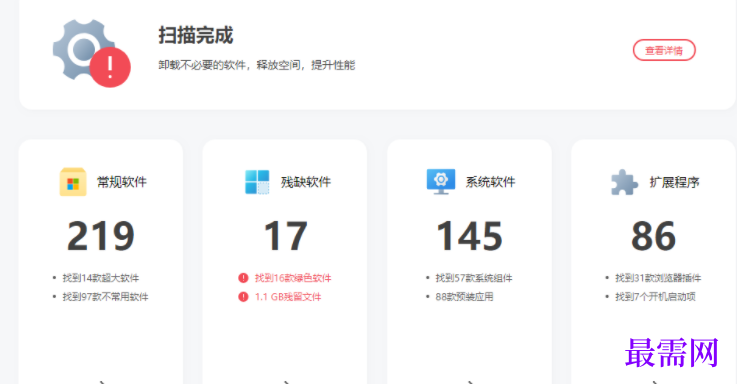The width and height of the screenshot is (737, 384).
Task: Click the warning icon beside 1.1 GB残留文件
Action: (x=243, y=297)
